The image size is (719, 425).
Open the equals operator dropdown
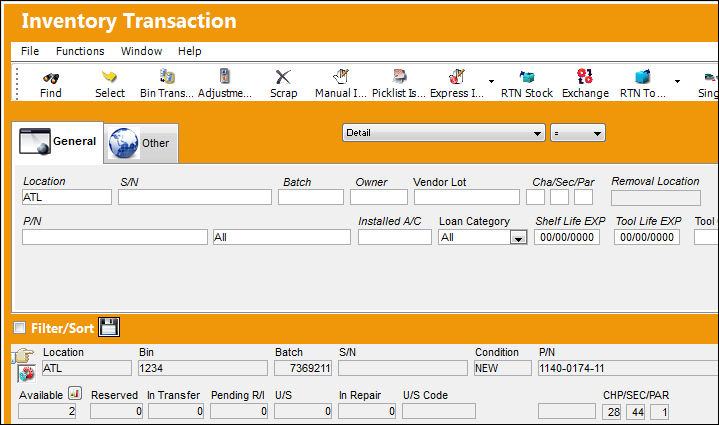(578, 133)
